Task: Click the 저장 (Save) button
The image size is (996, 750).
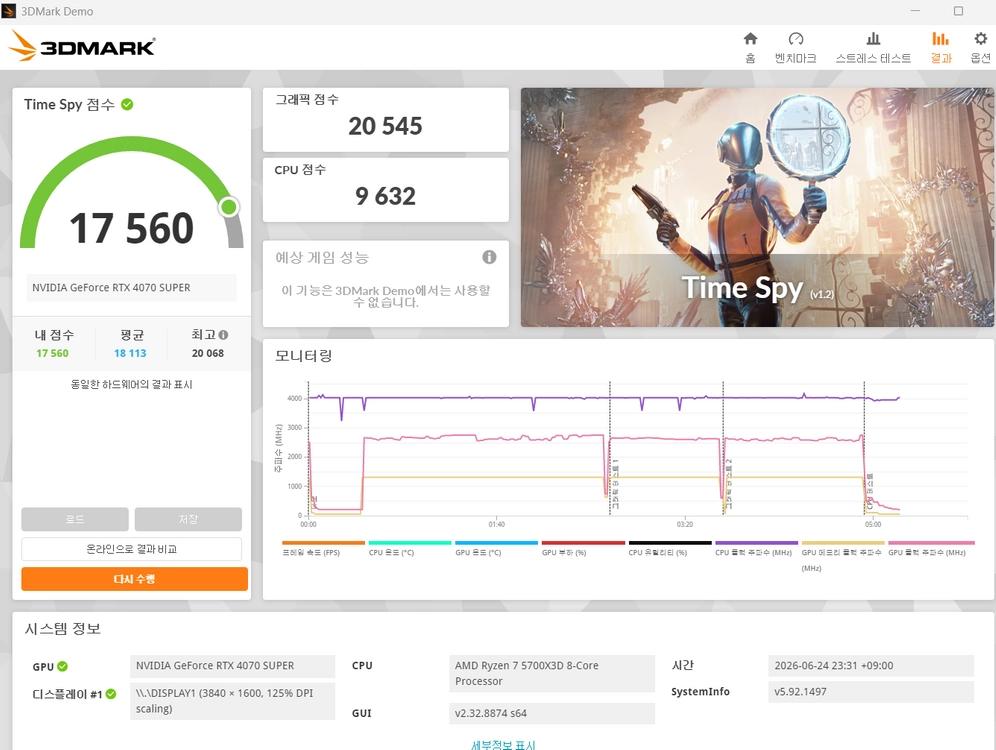Action: 188,519
